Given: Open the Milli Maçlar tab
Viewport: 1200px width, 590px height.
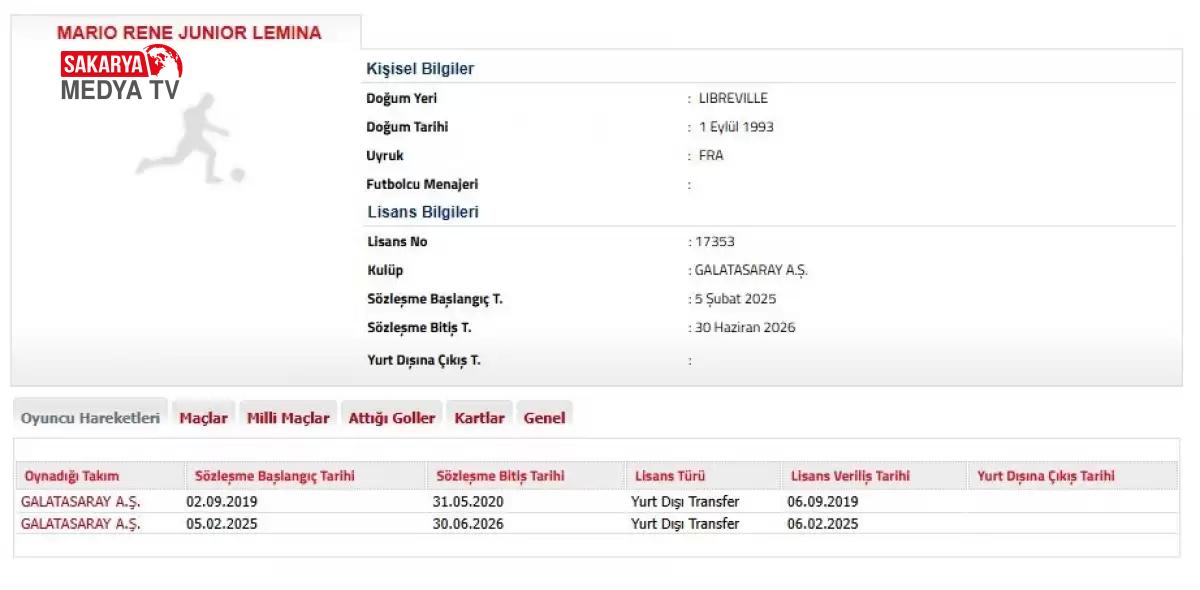Looking at the screenshot, I should [288, 418].
